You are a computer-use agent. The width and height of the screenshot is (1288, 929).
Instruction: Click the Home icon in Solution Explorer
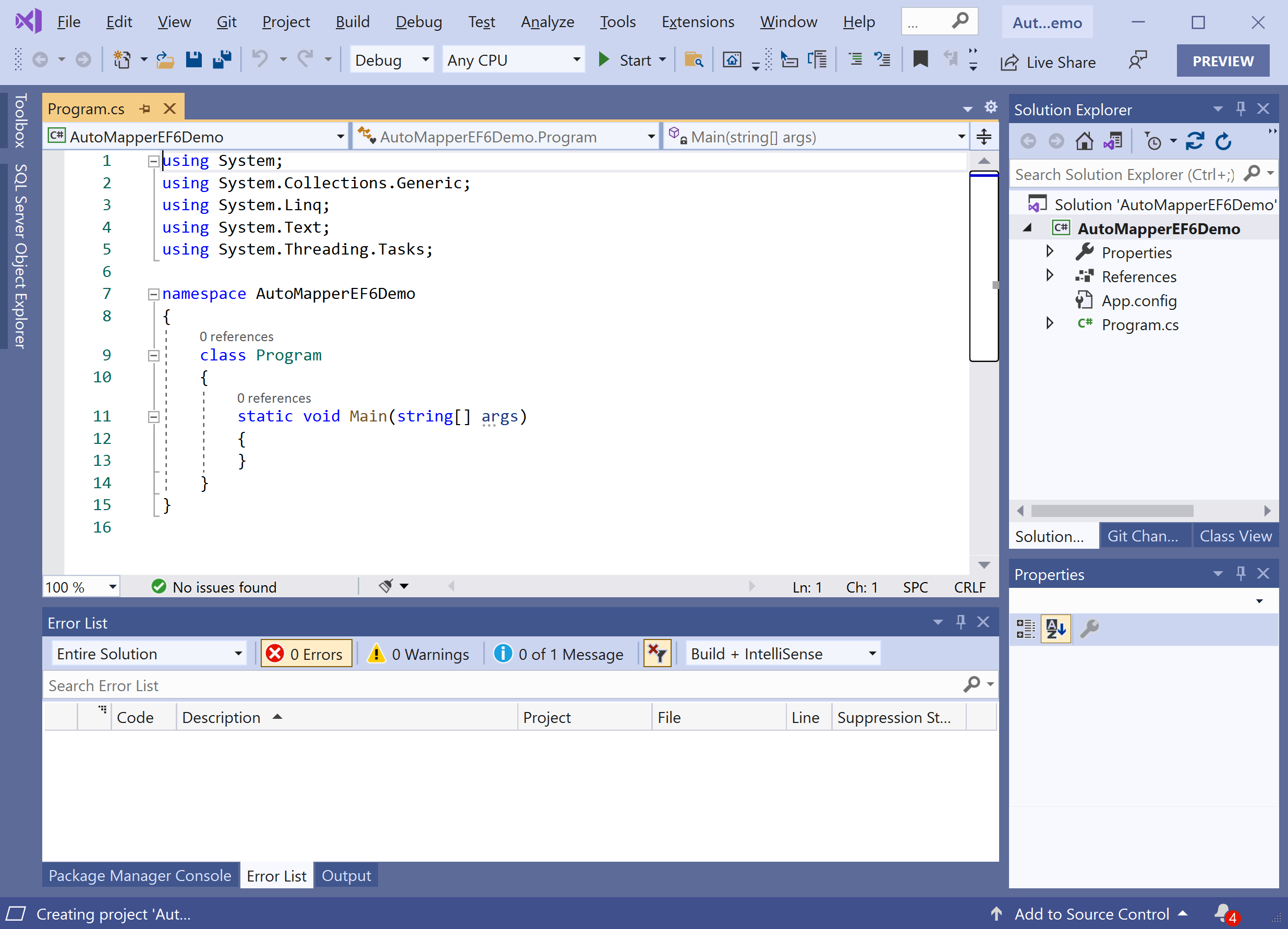pyautogui.click(x=1084, y=141)
